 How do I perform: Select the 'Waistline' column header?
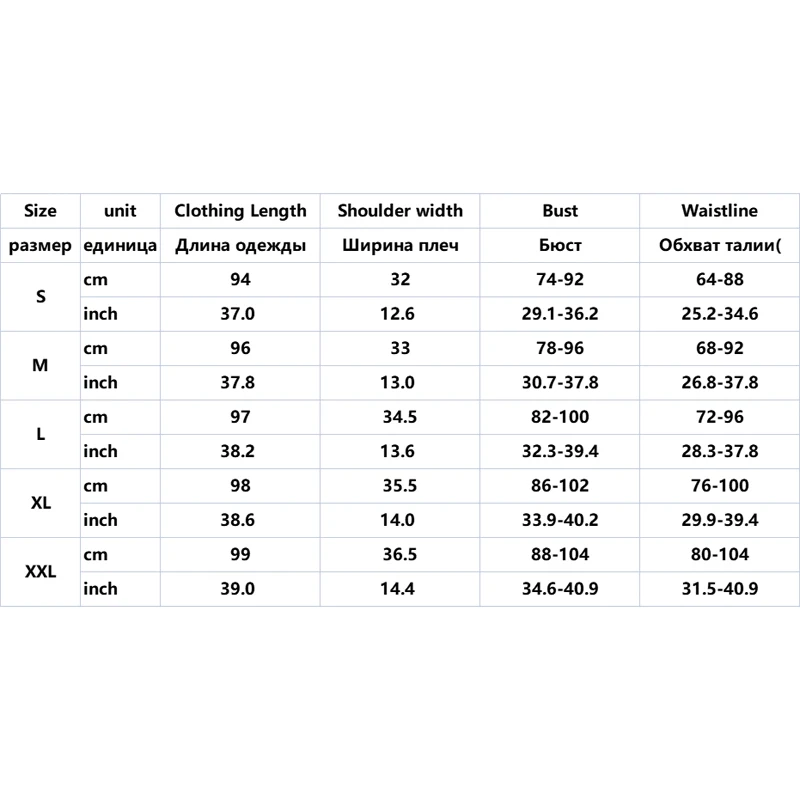tap(719, 211)
